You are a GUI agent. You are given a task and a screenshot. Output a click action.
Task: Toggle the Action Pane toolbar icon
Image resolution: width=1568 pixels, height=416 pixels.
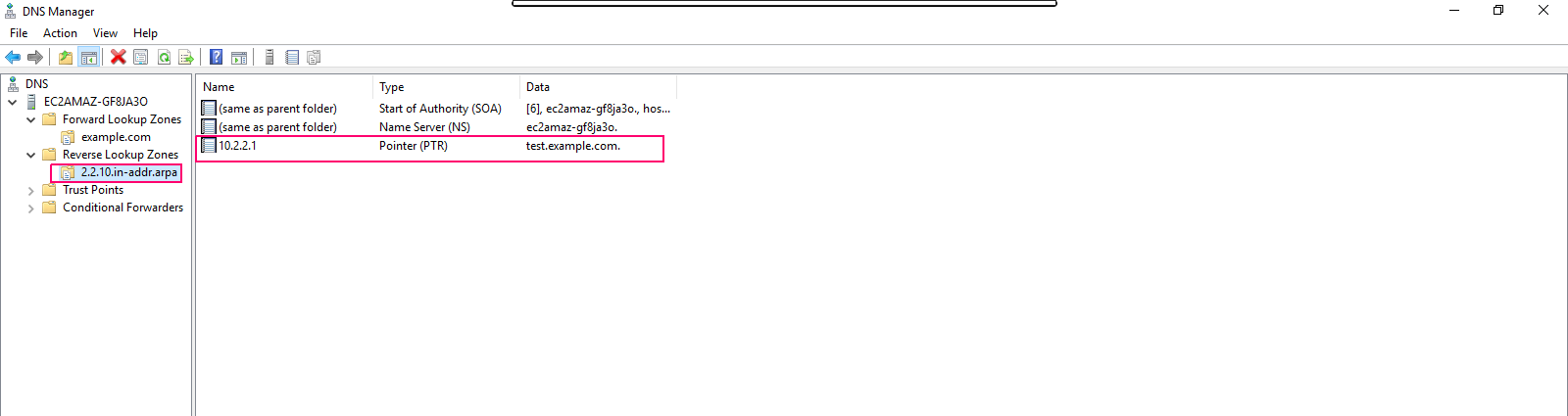point(239,58)
